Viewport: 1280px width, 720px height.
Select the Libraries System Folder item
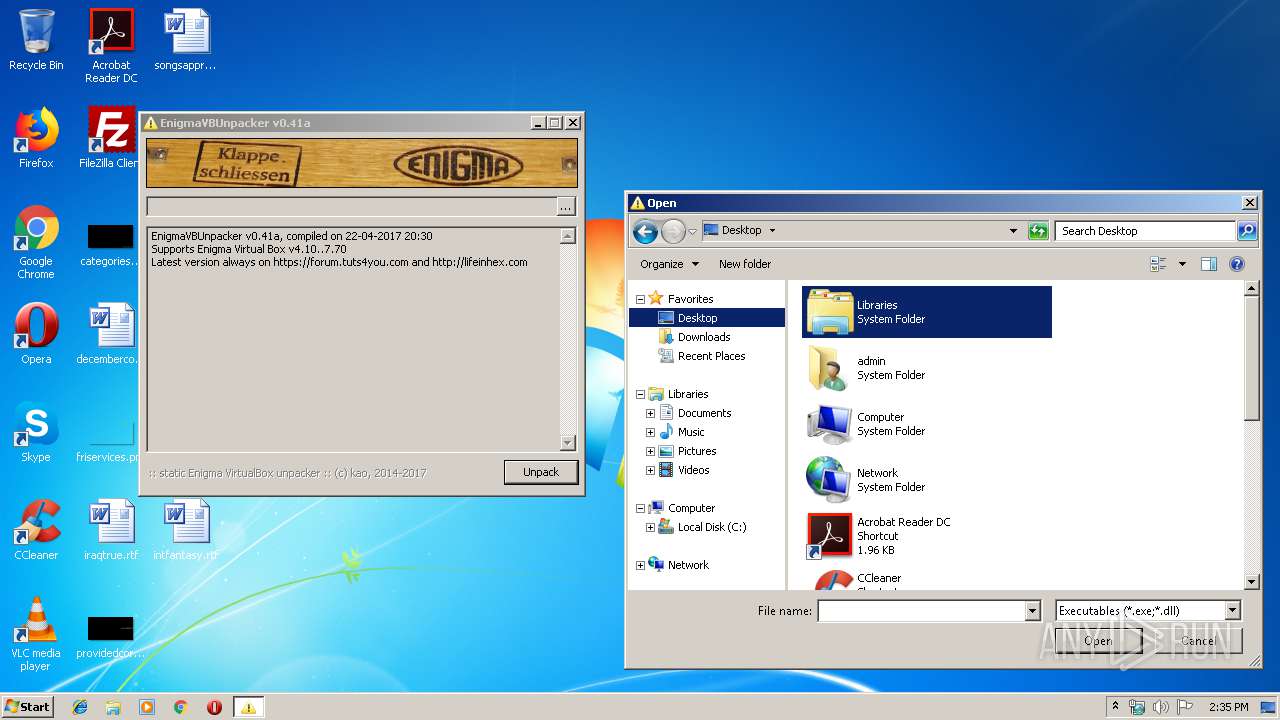pos(927,312)
